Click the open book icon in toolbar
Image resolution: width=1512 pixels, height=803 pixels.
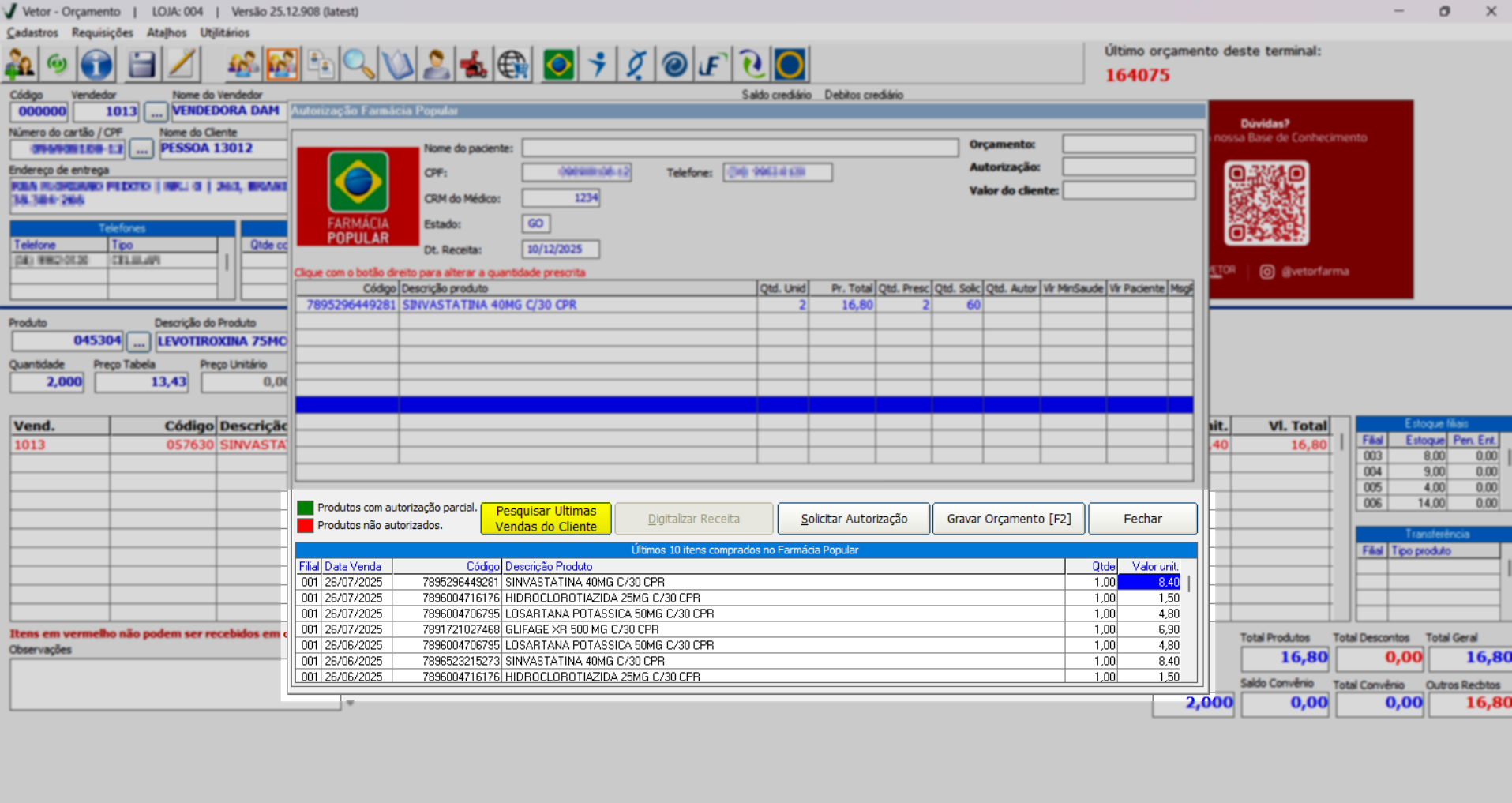pos(397,65)
